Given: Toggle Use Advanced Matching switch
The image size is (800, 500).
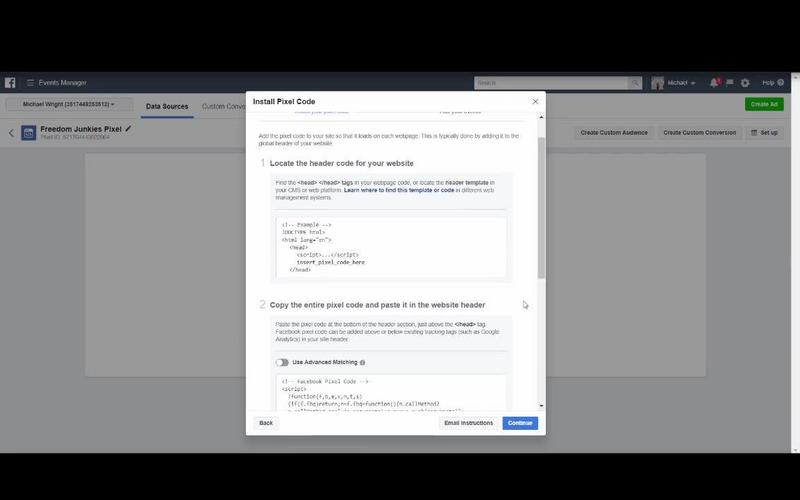Looking at the screenshot, I should click(282, 362).
